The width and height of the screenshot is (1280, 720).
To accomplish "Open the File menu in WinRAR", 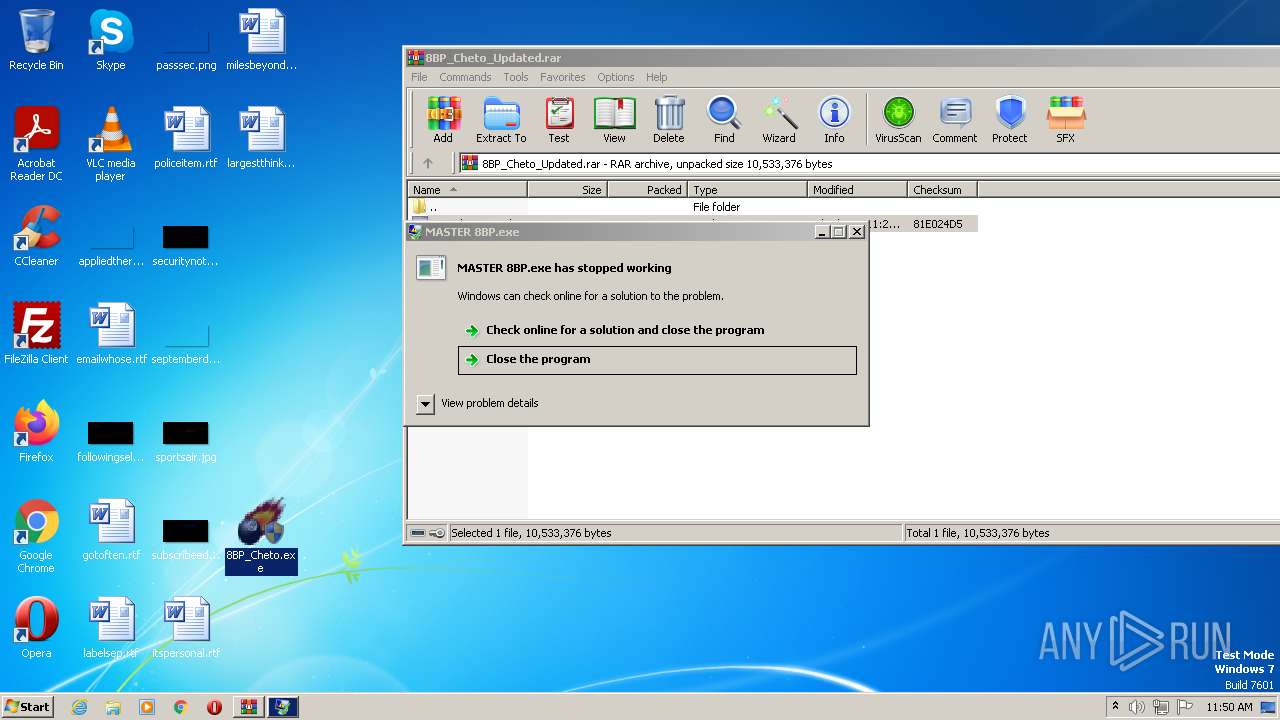I will coord(419,77).
